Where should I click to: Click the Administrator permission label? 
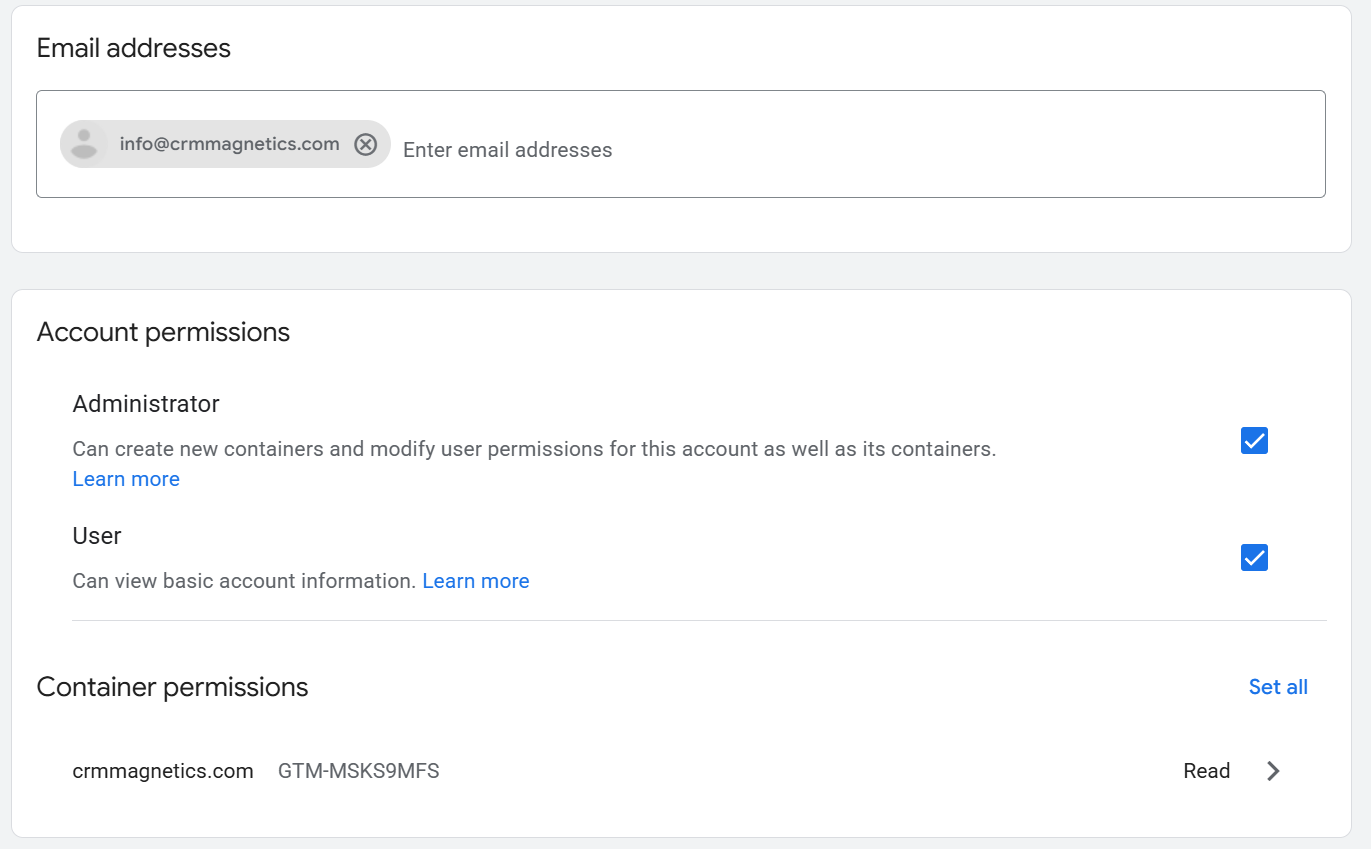[x=146, y=404]
